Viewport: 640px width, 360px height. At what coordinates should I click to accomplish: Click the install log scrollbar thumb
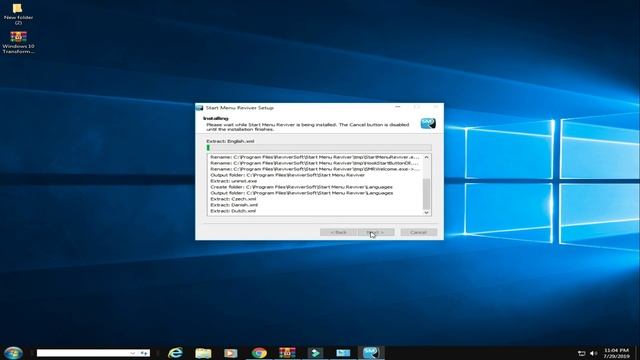click(427, 193)
